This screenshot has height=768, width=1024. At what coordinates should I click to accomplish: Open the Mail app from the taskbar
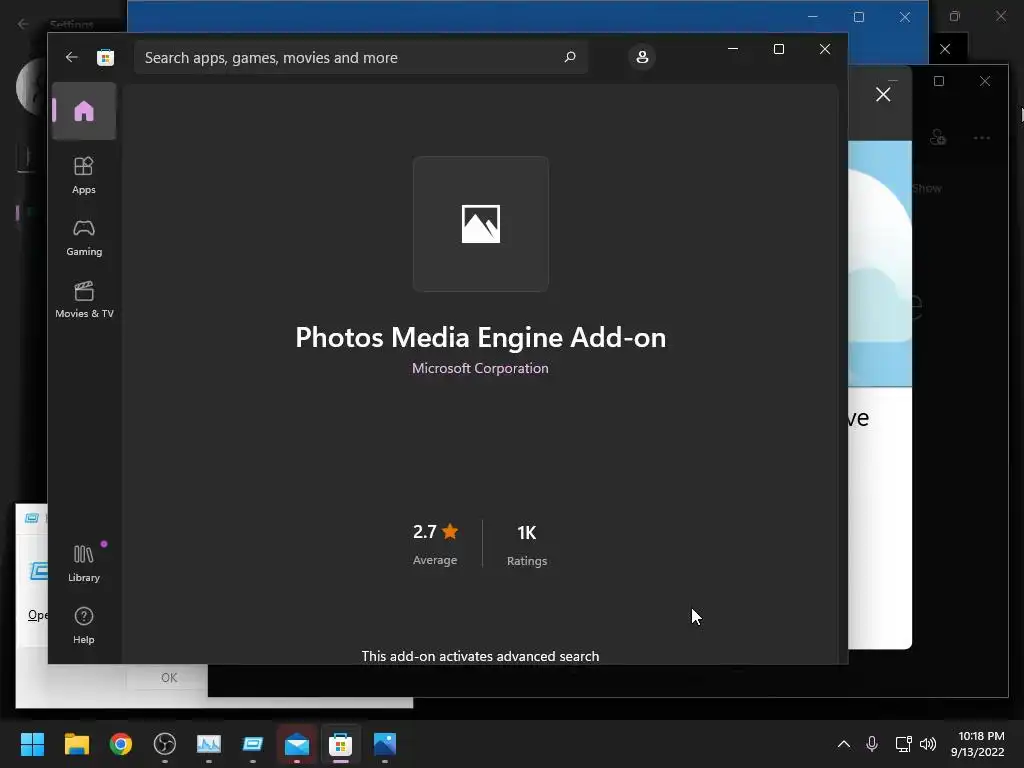pyautogui.click(x=297, y=744)
